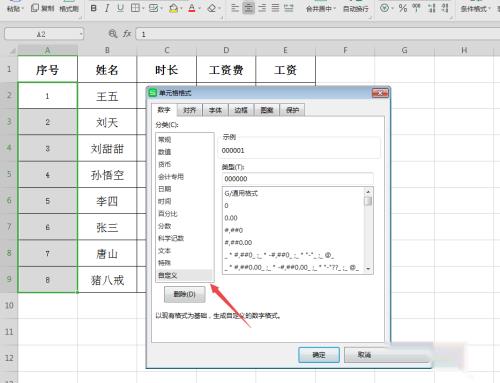
Task: Click the cell borders icon
Action: click(x=135, y=8)
